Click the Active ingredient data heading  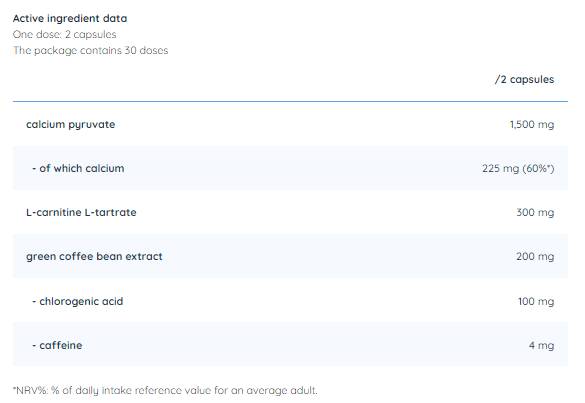(70, 18)
